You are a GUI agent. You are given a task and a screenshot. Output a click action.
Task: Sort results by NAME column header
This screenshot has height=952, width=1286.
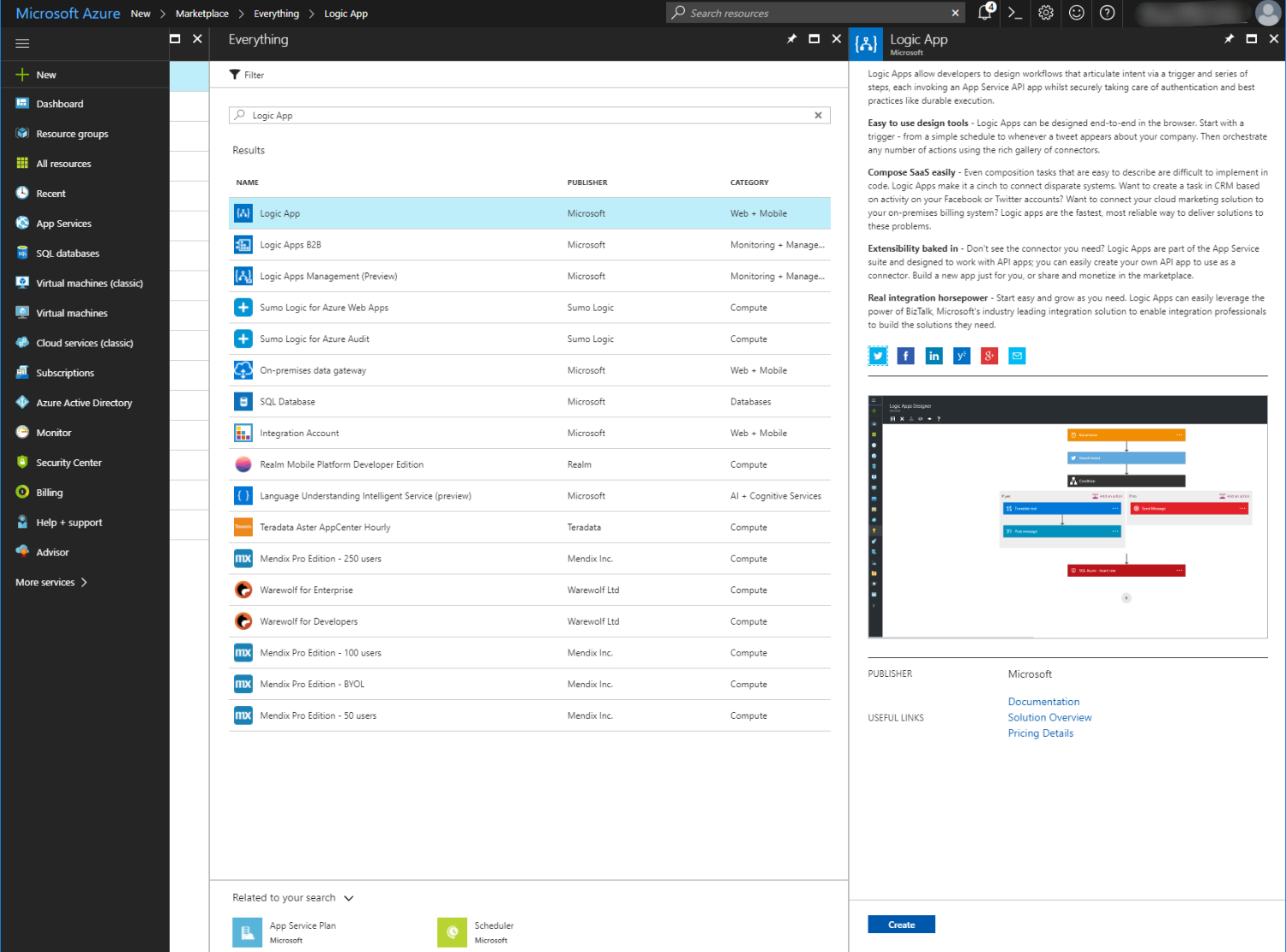248,183
